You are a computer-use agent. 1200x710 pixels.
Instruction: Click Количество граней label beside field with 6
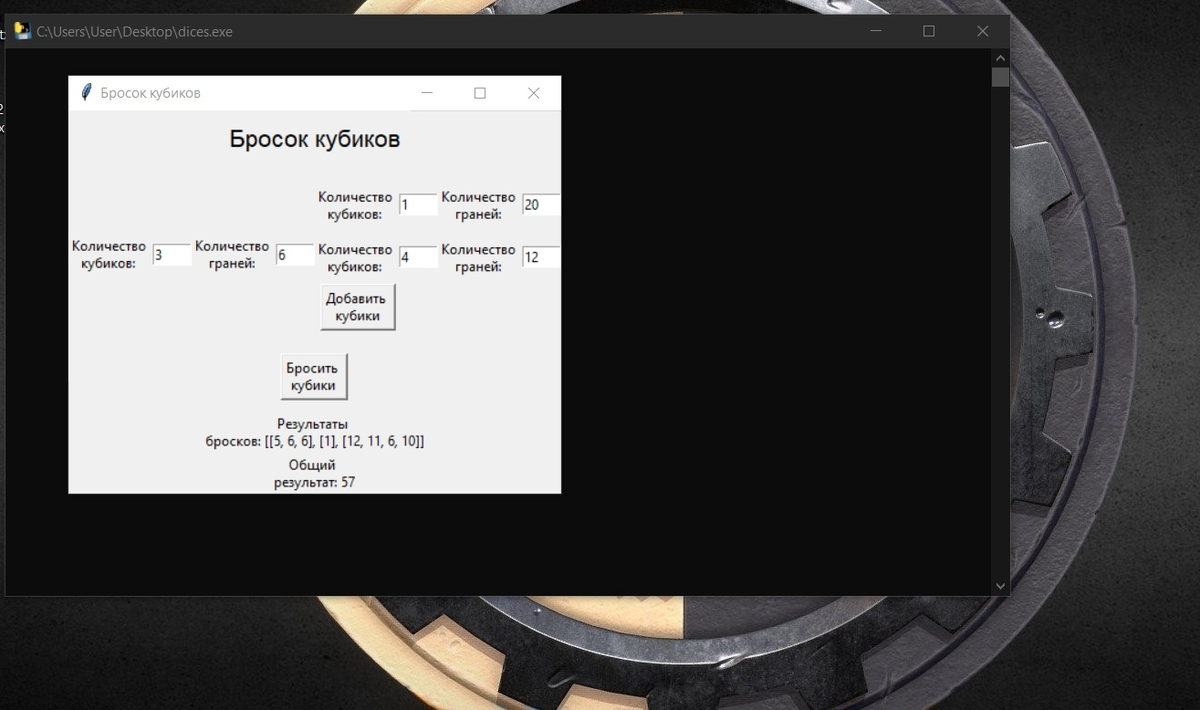232,255
